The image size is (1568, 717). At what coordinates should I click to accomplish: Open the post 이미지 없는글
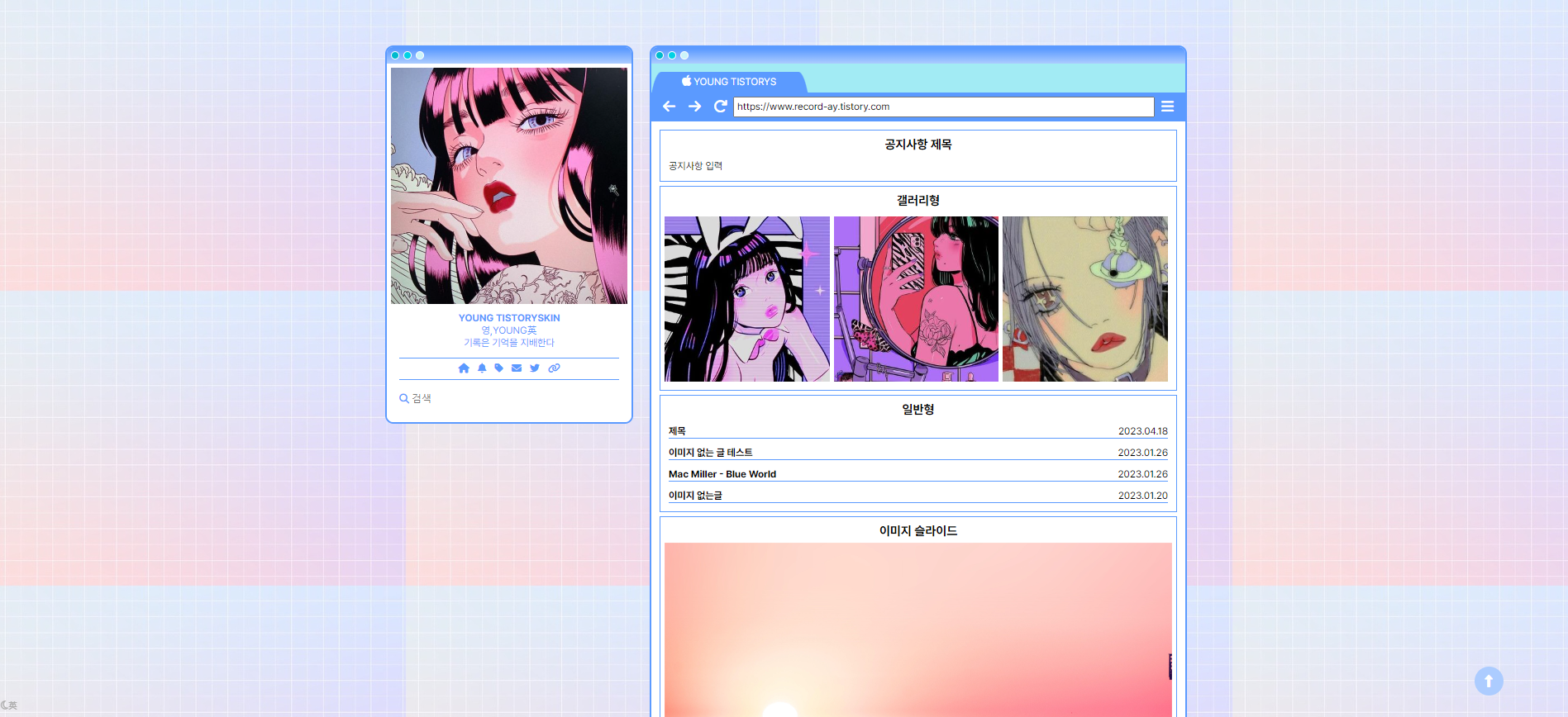point(695,496)
